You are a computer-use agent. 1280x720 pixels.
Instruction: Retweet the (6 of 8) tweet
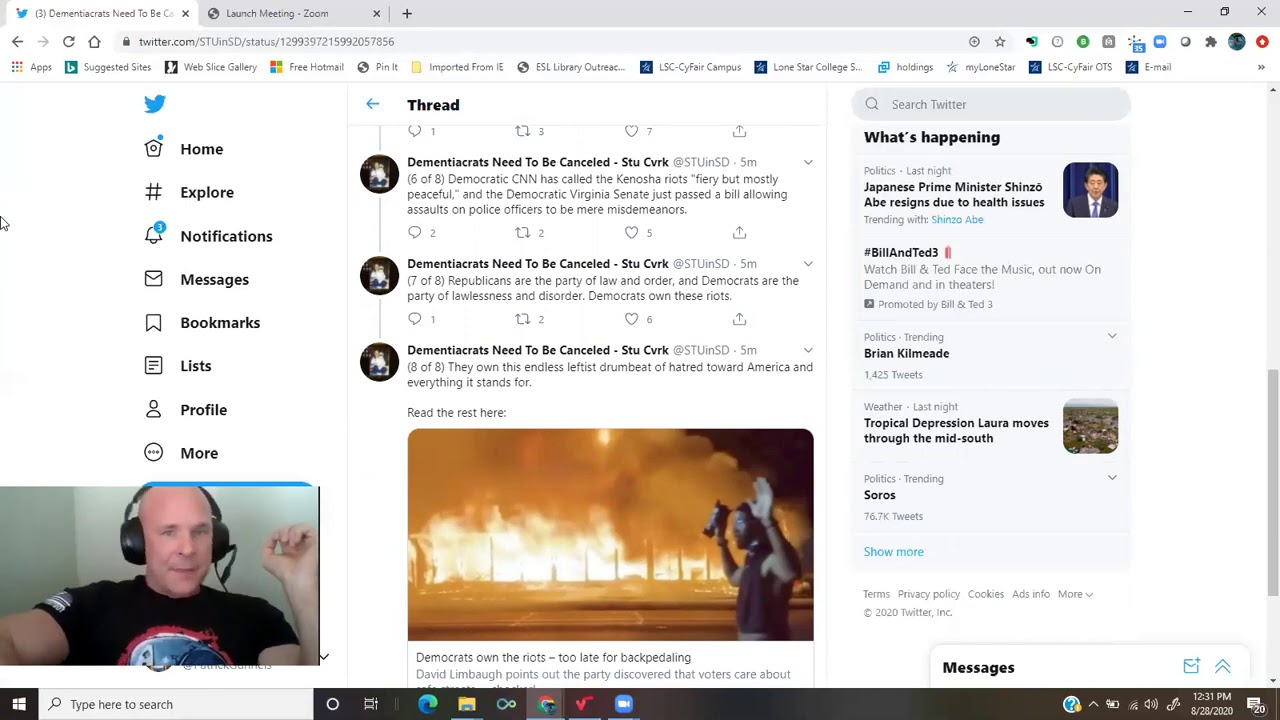click(522, 233)
